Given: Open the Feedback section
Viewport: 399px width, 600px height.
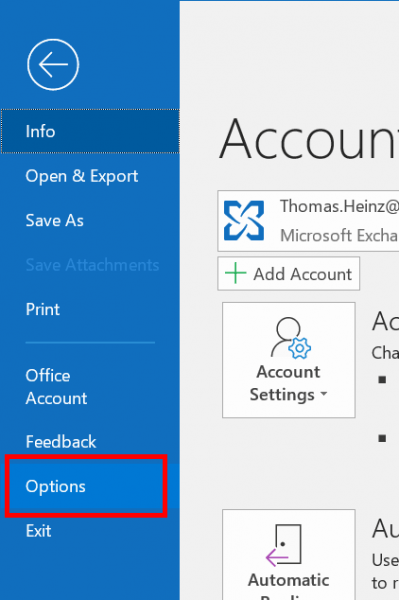Looking at the screenshot, I should click(x=61, y=442).
